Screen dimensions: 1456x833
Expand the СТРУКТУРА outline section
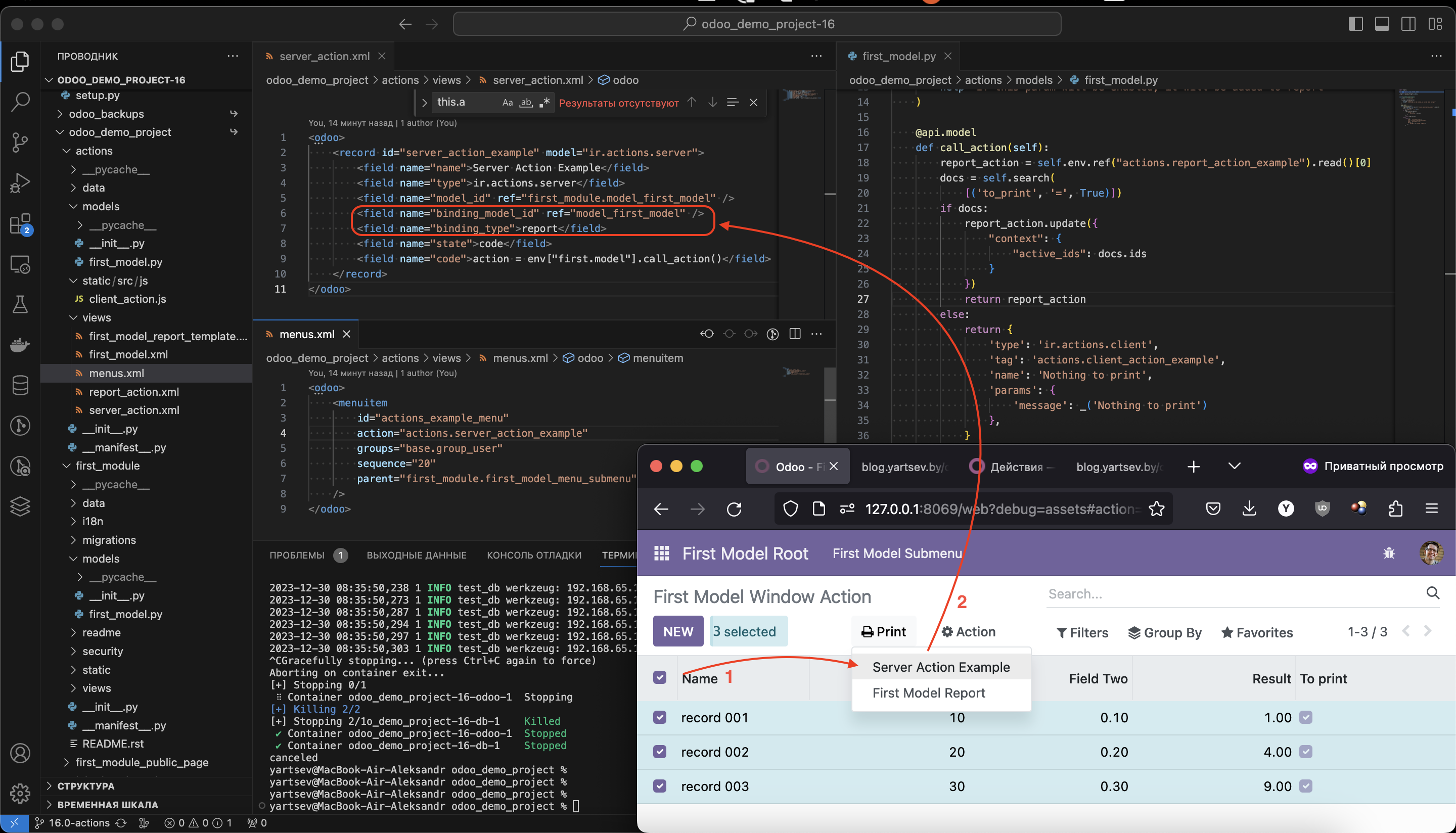[86, 786]
